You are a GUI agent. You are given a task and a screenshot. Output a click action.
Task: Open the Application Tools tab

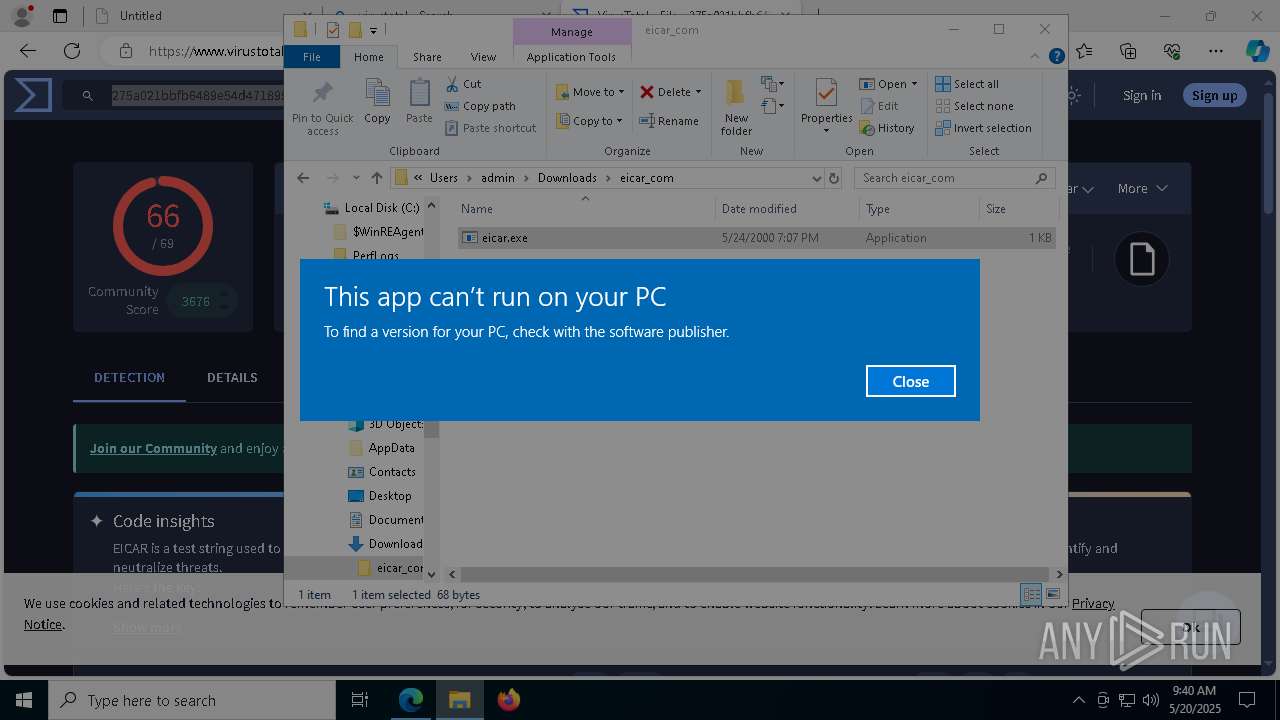(571, 57)
